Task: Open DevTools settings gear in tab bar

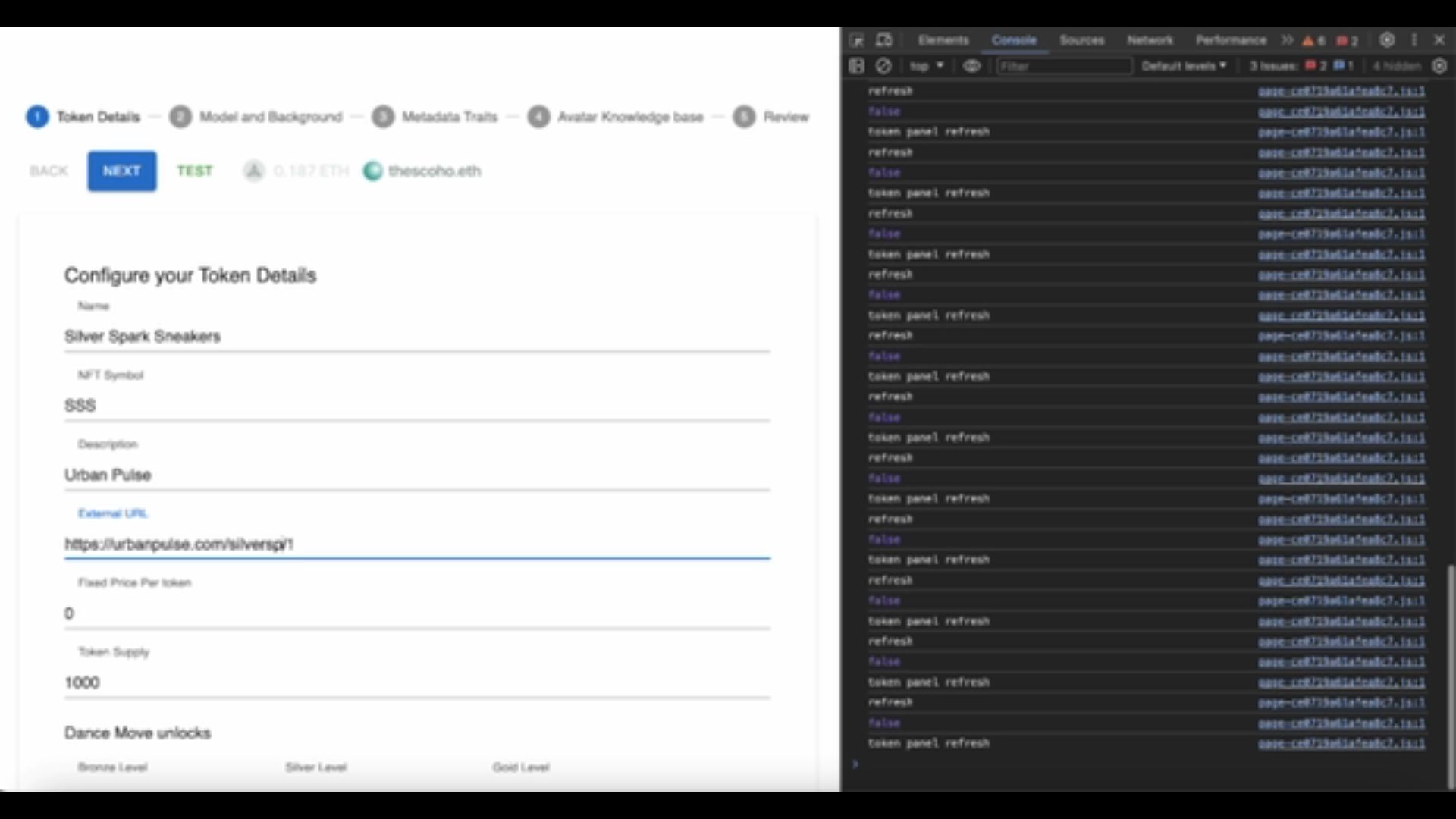Action: pyautogui.click(x=1387, y=40)
